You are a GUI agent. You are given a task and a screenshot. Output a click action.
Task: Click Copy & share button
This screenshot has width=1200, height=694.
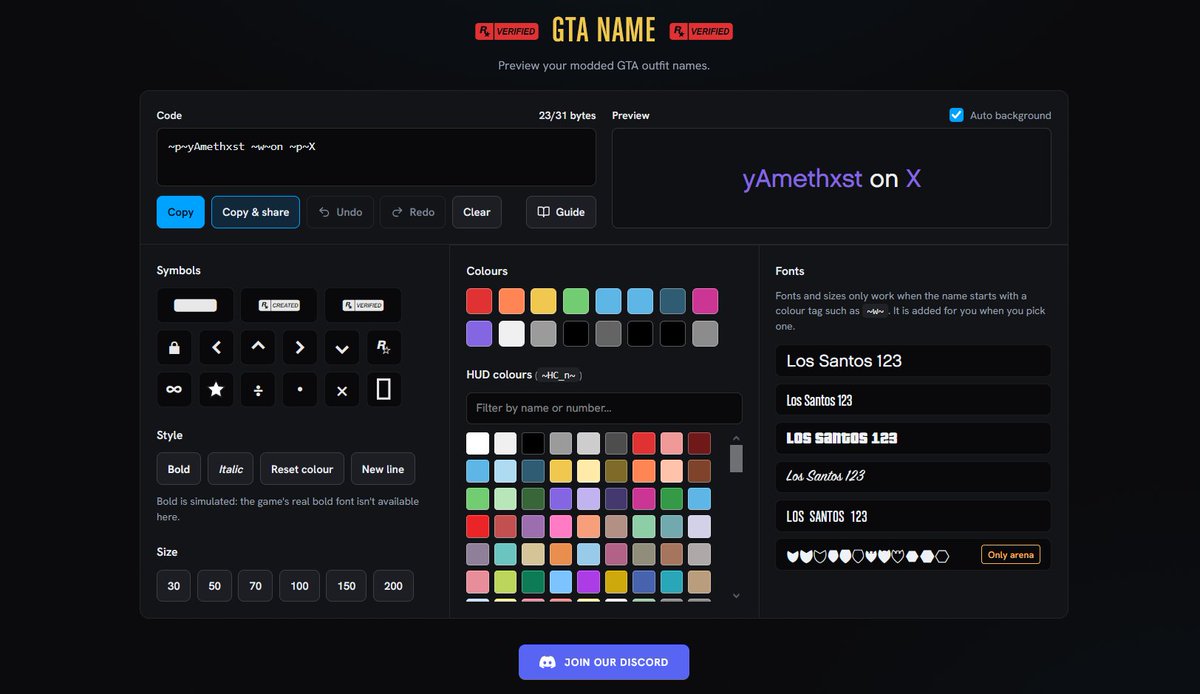pyautogui.click(x=256, y=212)
